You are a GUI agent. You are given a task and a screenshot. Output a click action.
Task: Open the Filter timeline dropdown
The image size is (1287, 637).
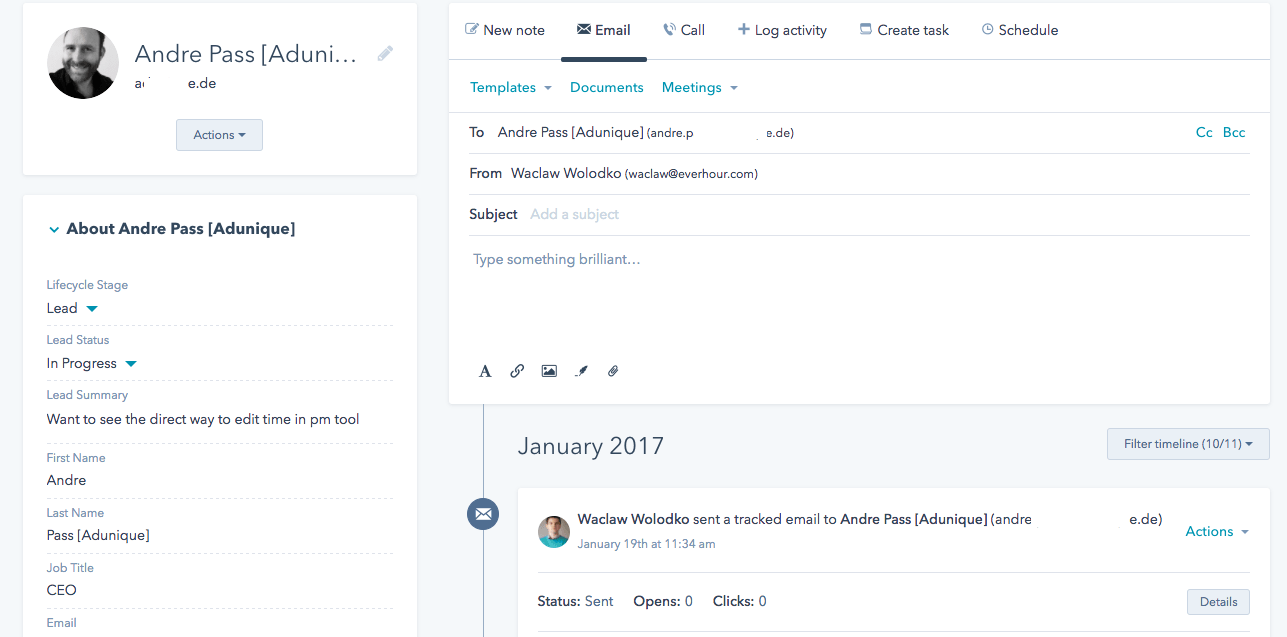1187,444
